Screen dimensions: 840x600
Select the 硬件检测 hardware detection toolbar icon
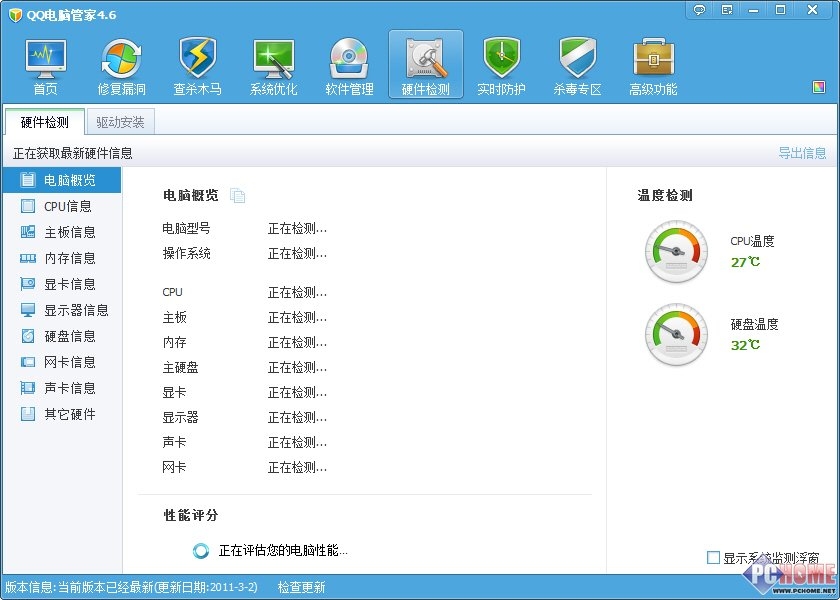424,64
